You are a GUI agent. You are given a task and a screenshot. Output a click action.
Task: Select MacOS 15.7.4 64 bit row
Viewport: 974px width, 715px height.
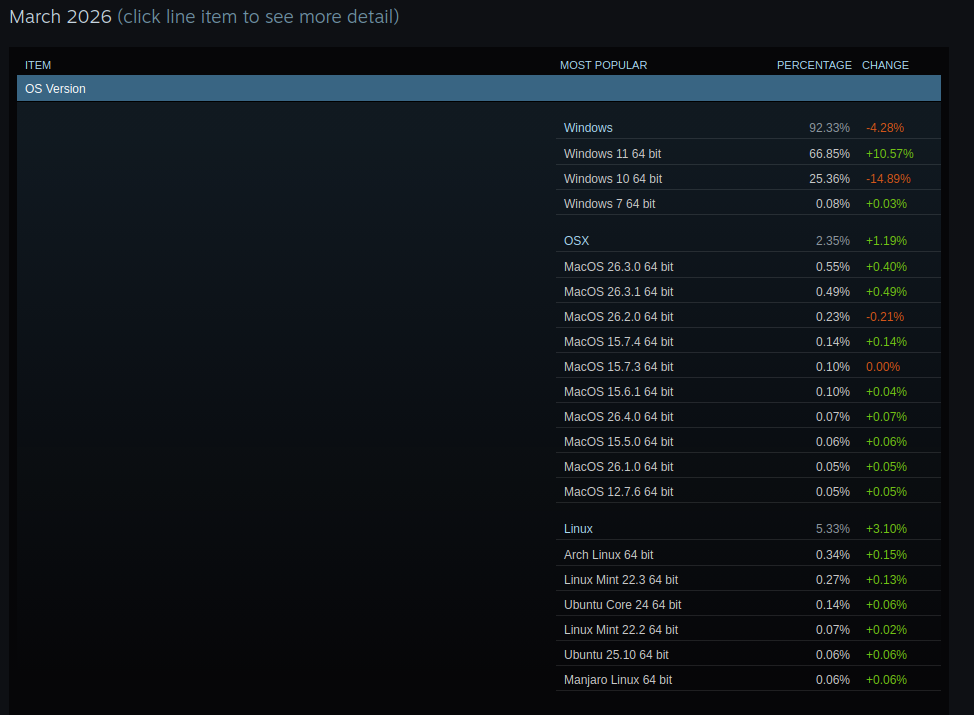click(748, 341)
